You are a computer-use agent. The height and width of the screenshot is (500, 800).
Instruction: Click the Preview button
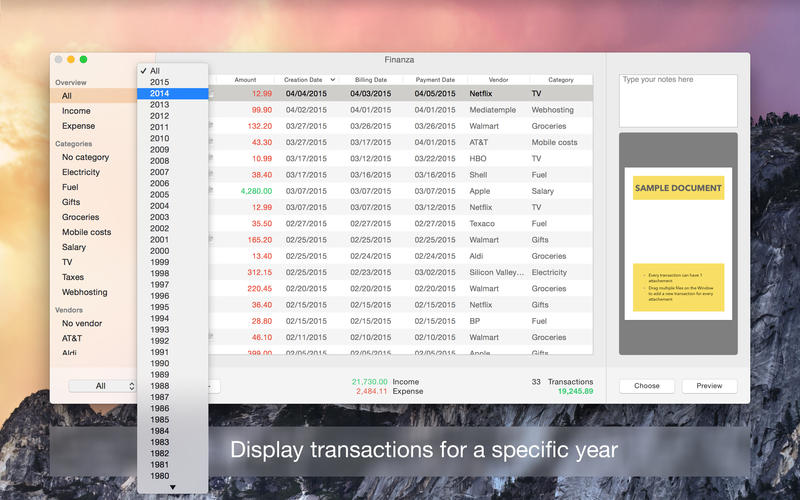(x=709, y=386)
